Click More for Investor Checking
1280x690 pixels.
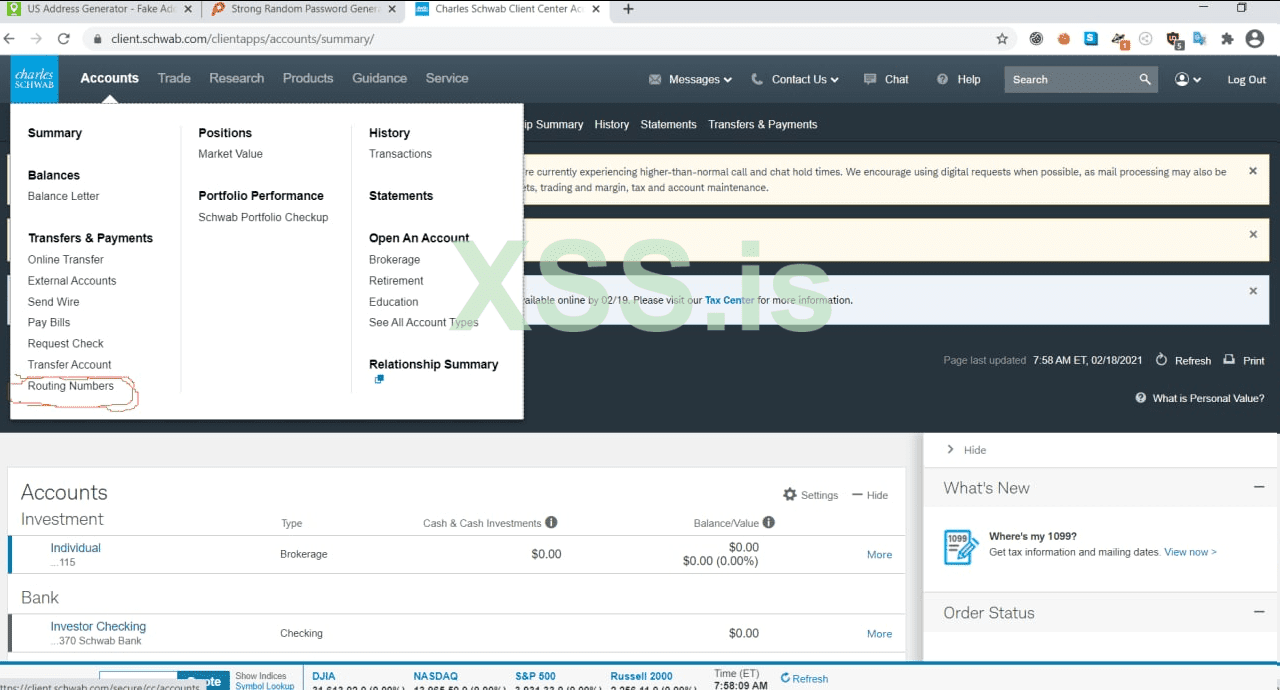(x=879, y=634)
